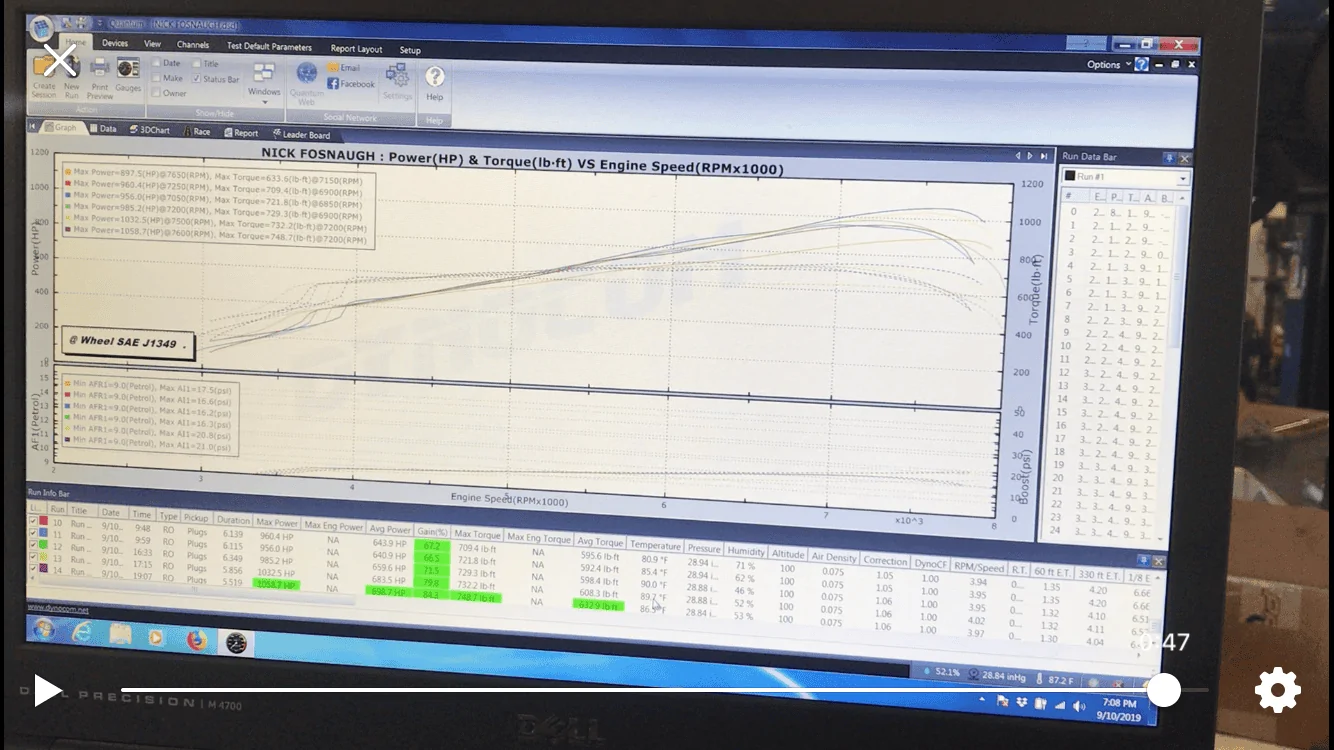
Task: Jump to first tab arrow left of Graph
Action: point(33,127)
